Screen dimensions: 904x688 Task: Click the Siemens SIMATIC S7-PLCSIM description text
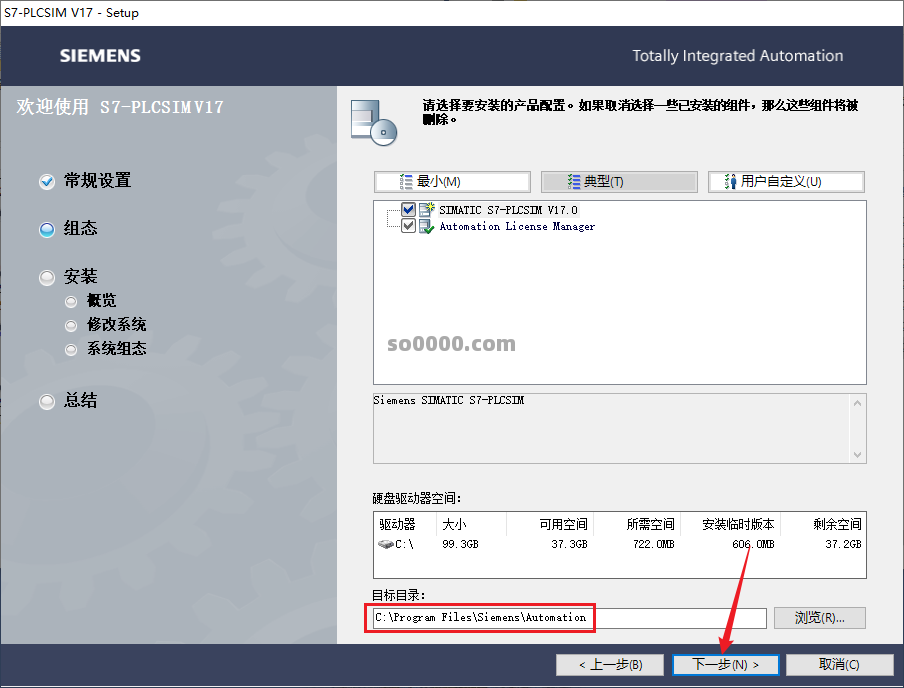click(449, 400)
